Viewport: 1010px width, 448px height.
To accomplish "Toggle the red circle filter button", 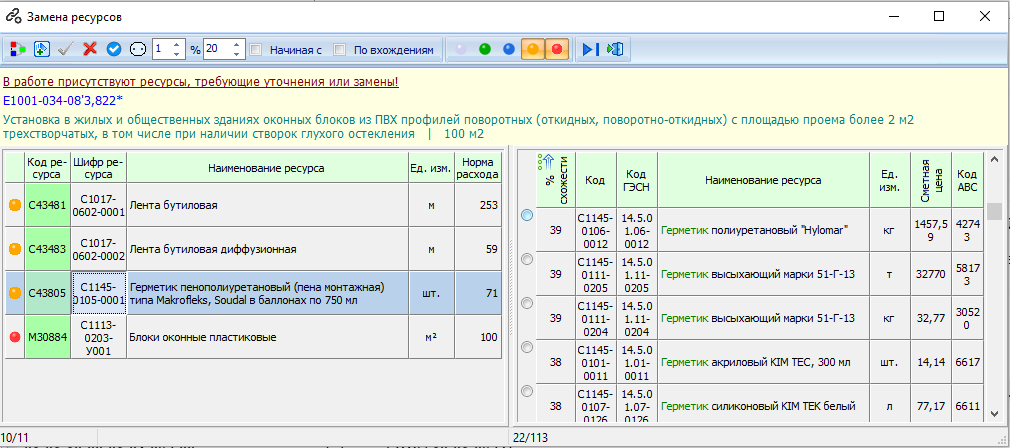I will click(557, 49).
